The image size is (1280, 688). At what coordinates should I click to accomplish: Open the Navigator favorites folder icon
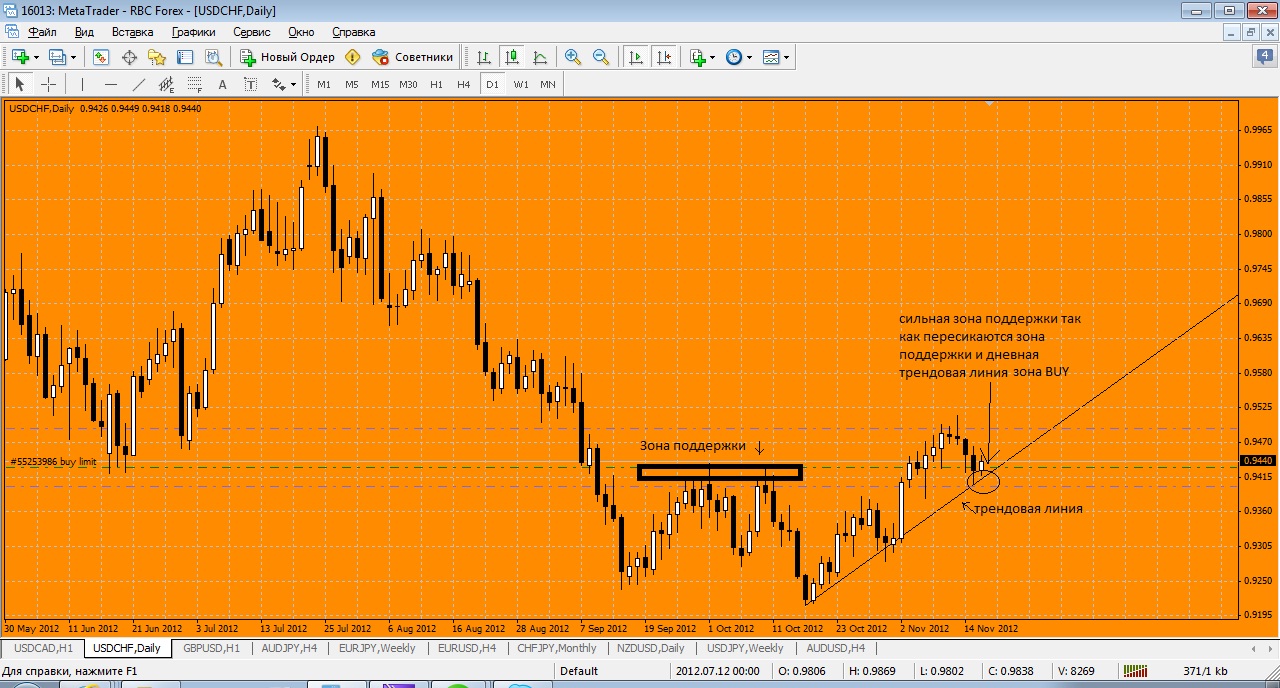[157, 57]
